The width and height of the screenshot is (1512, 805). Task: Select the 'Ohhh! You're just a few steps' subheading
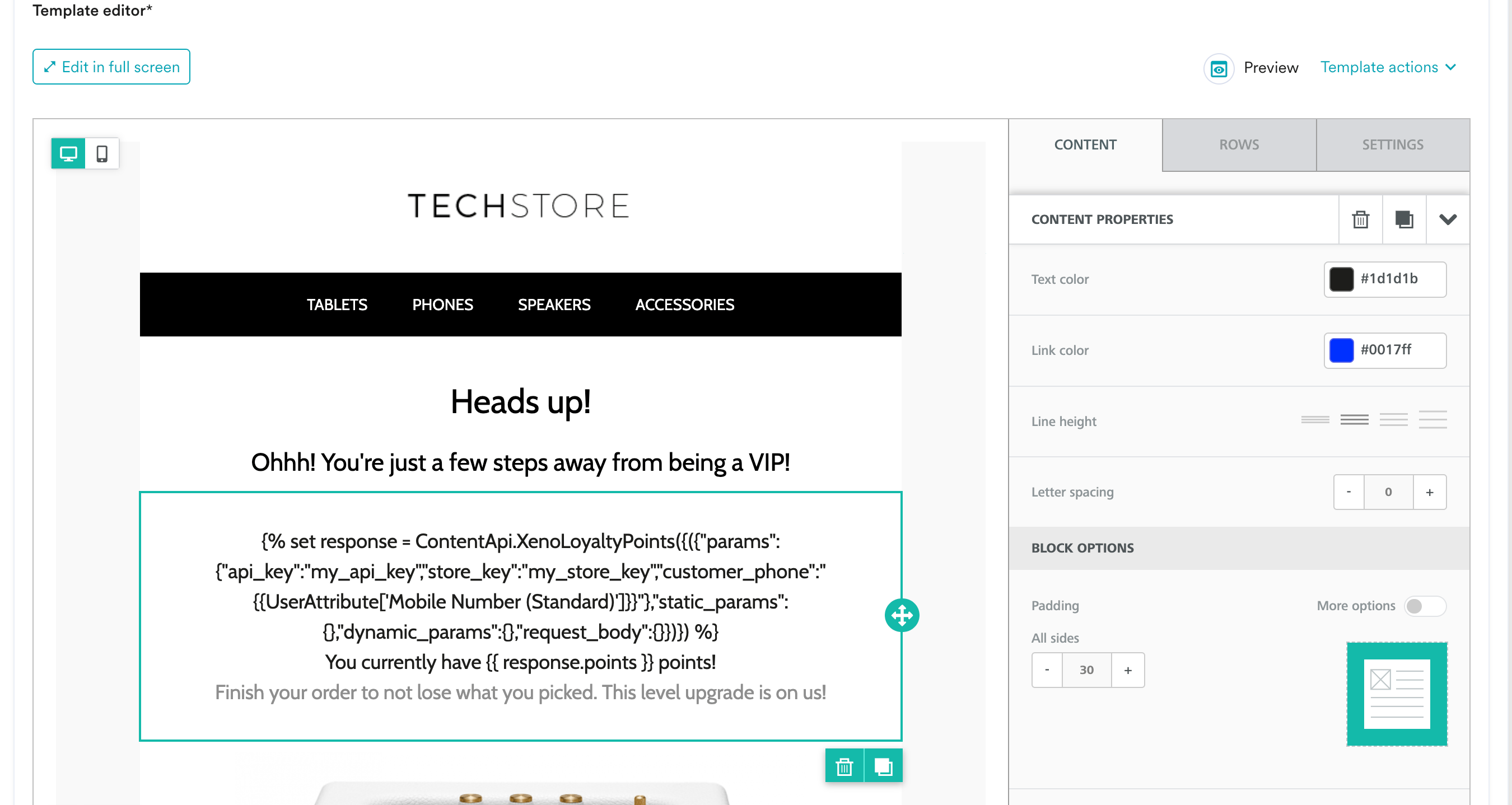pos(520,462)
